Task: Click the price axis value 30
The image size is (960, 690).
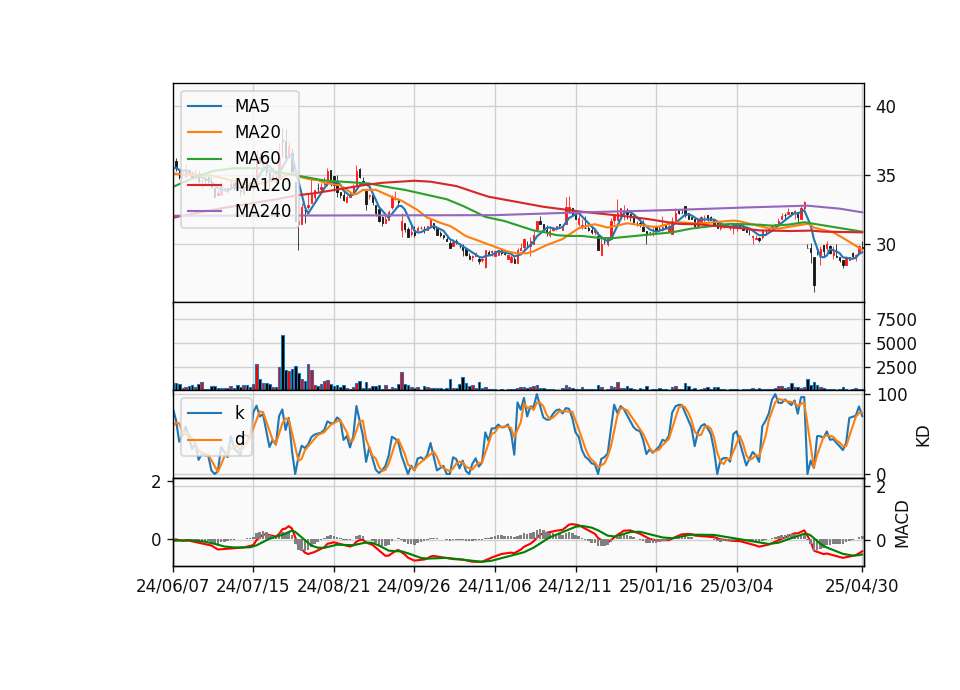Action: (x=886, y=245)
